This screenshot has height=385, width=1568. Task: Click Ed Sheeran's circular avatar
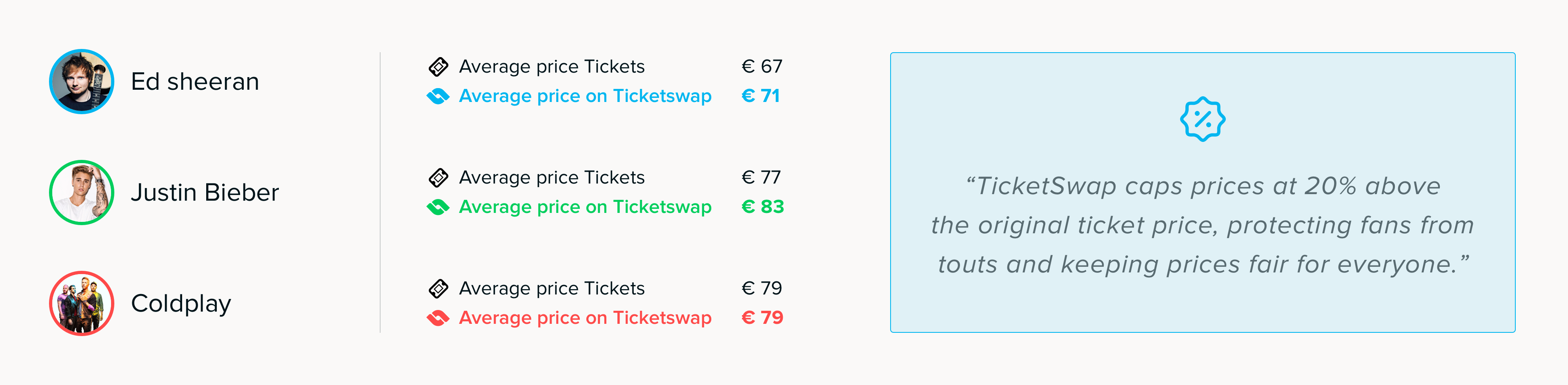(x=82, y=82)
